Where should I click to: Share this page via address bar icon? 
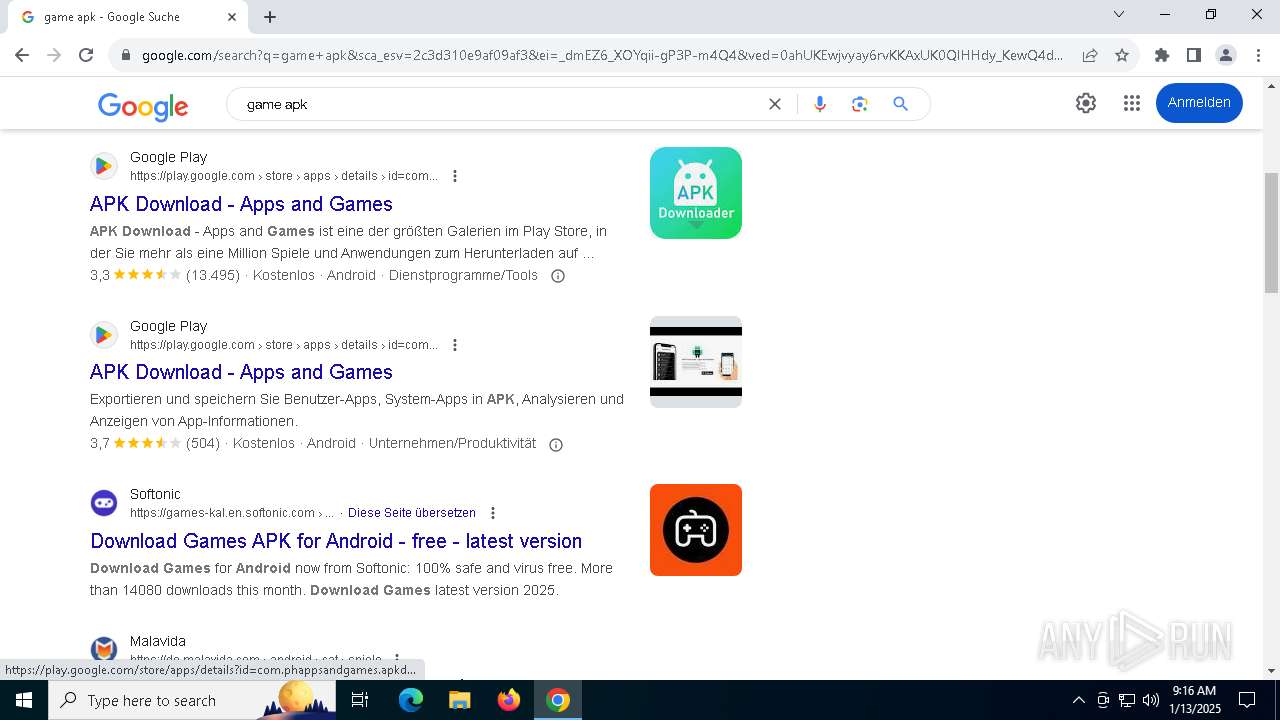pos(1090,55)
